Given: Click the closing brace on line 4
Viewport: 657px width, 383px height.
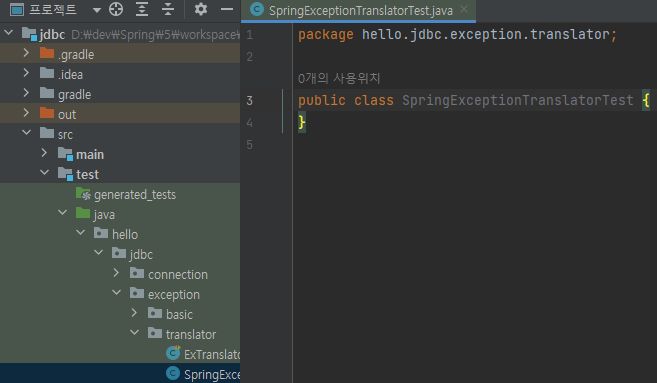Looking at the screenshot, I should [302, 122].
